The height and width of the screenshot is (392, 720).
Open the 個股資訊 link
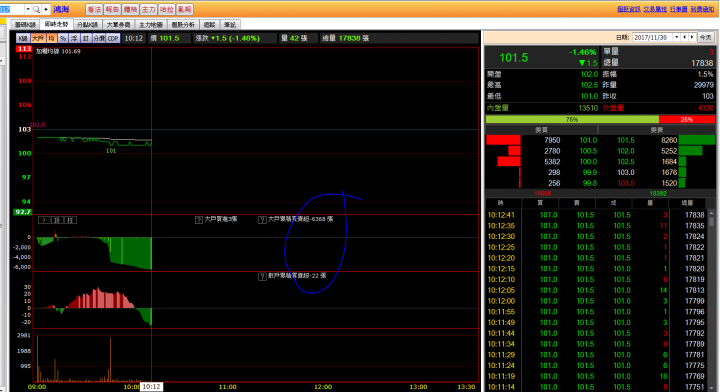point(628,9)
